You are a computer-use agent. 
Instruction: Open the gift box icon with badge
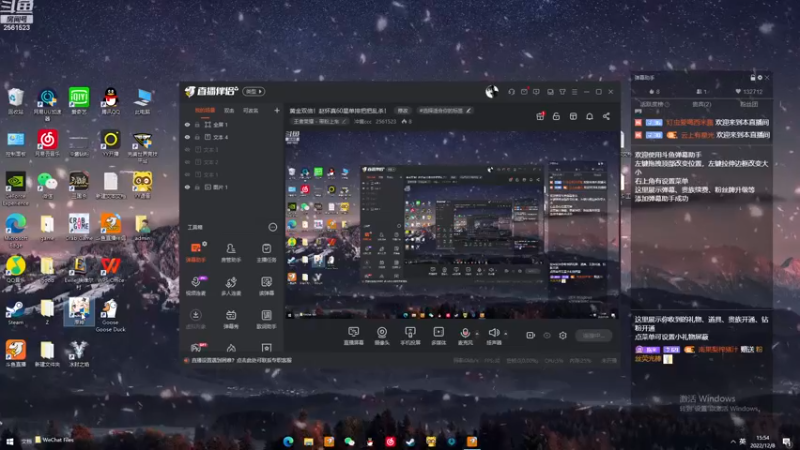point(540,116)
